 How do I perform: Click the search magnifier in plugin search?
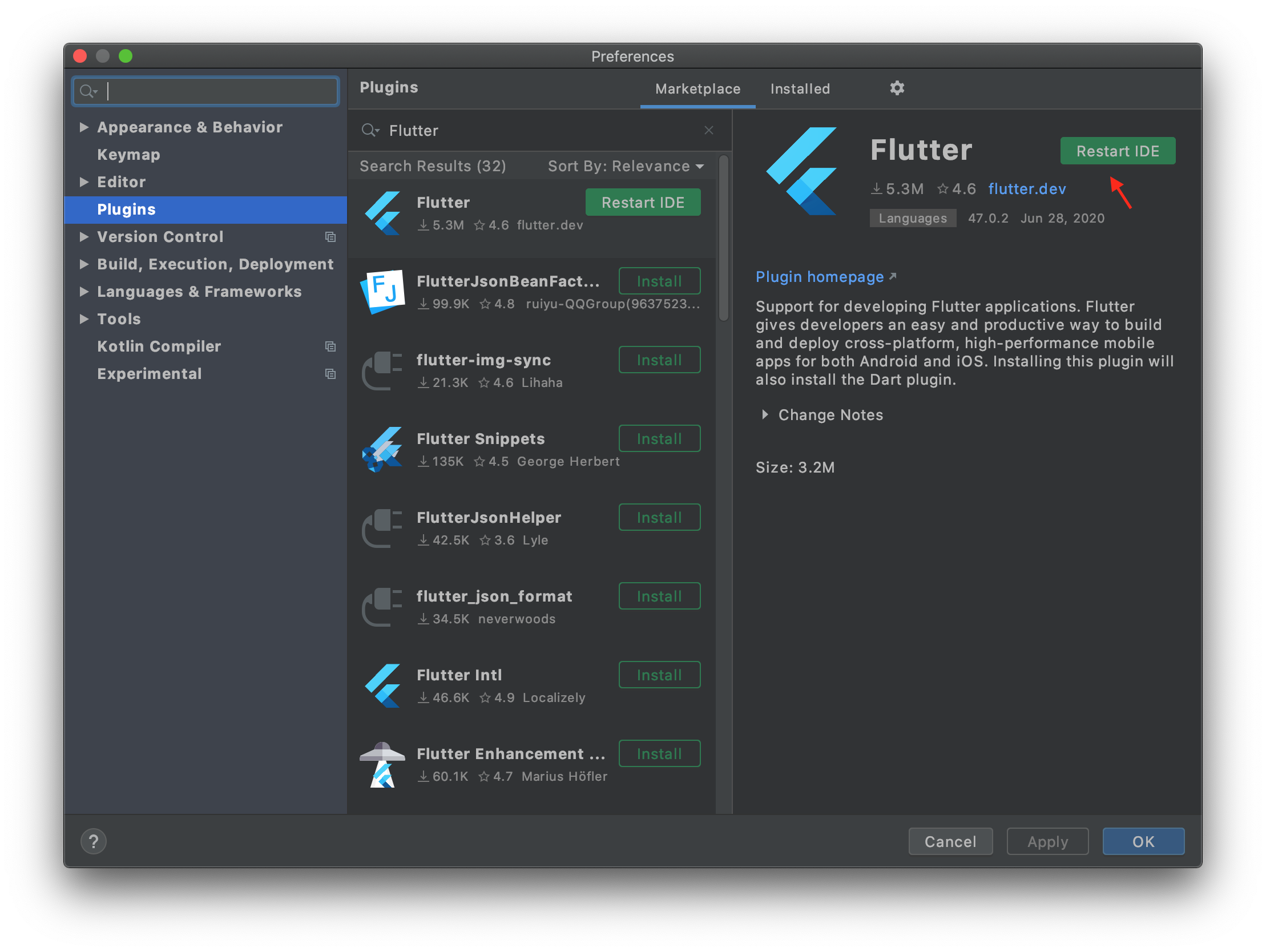pyautogui.click(x=370, y=131)
